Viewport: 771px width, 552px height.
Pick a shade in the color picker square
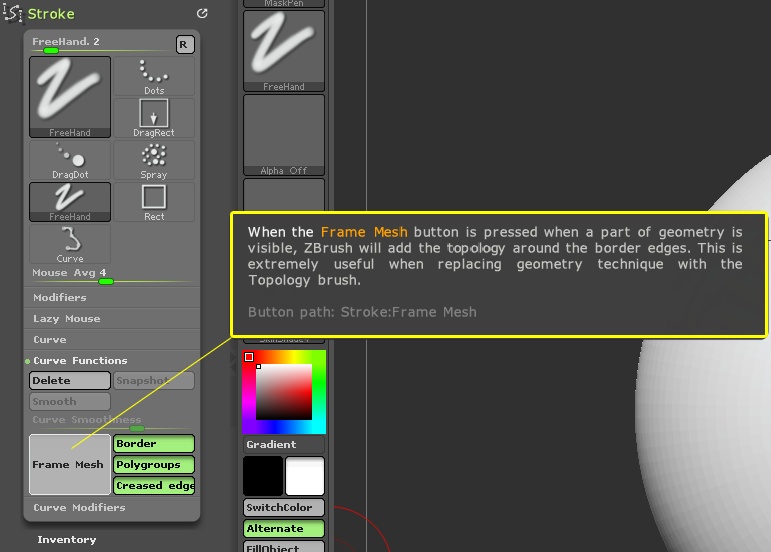(x=284, y=392)
